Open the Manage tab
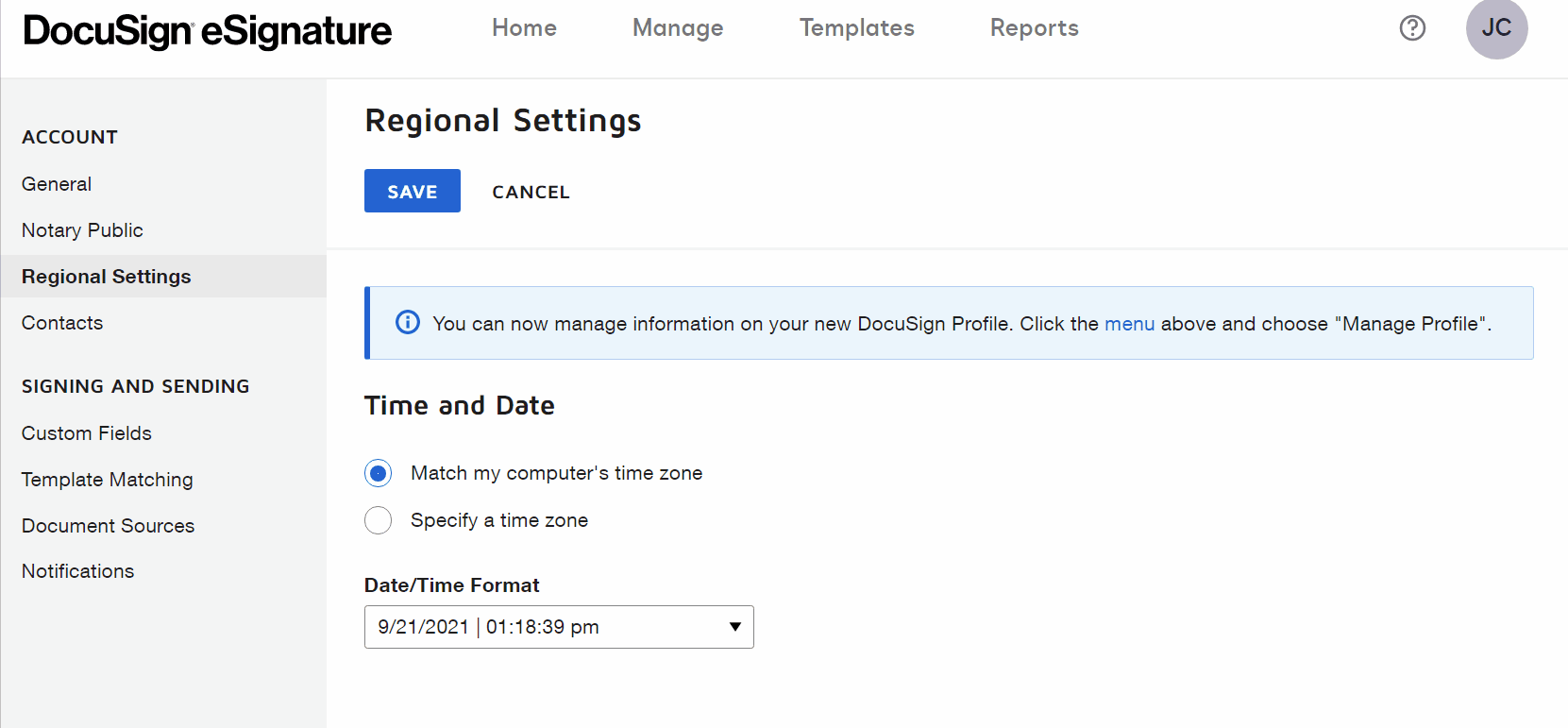The image size is (1568, 728). tap(678, 28)
